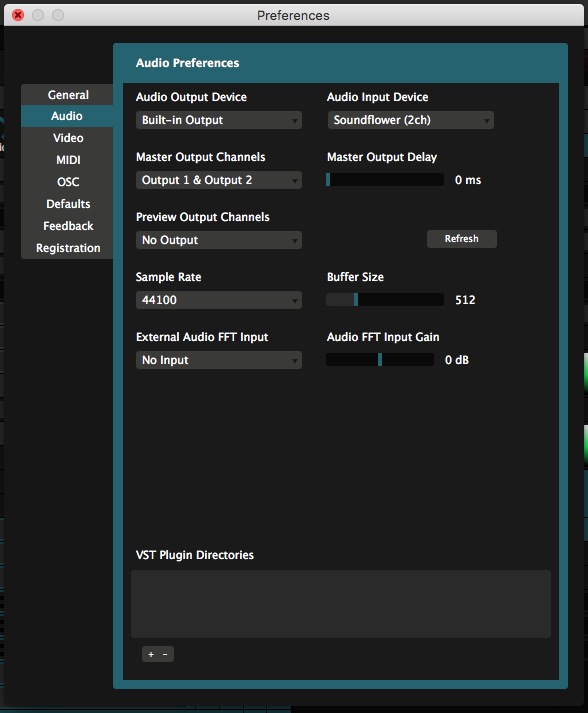The height and width of the screenshot is (713, 588).
Task: Add a VST plugin directory with plus
Action: point(151,654)
